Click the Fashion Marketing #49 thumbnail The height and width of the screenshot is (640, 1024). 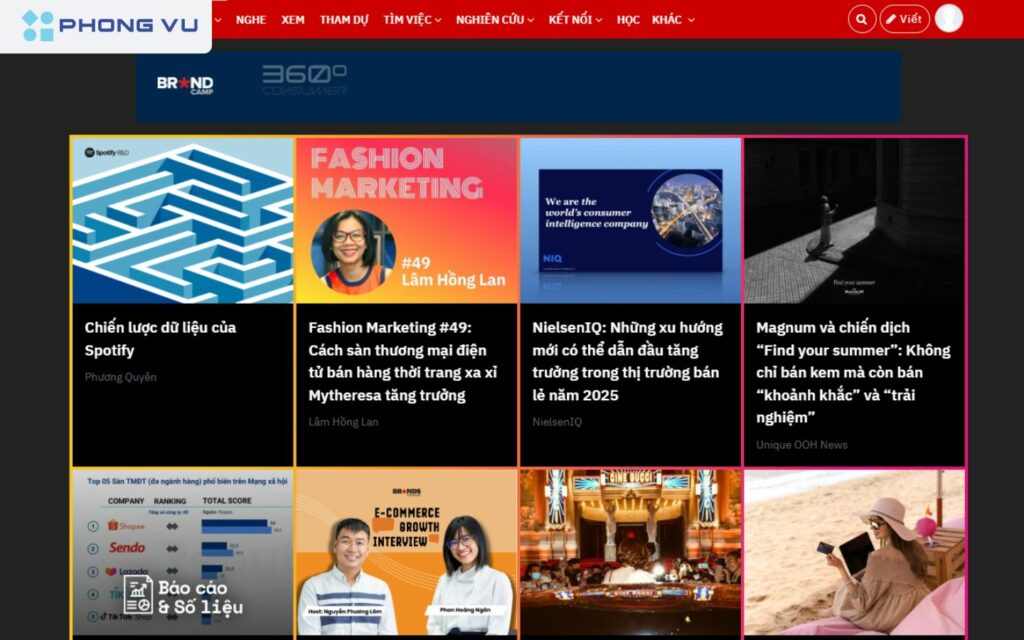[x=406, y=220]
